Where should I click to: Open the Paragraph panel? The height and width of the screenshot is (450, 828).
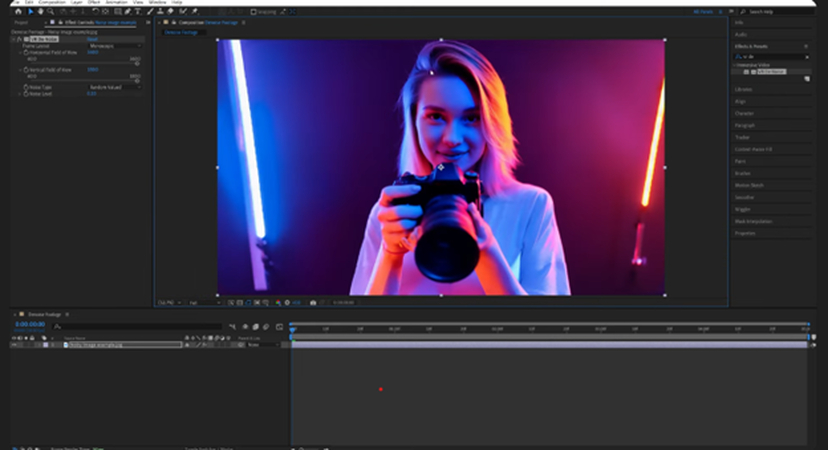click(x=745, y=126)
